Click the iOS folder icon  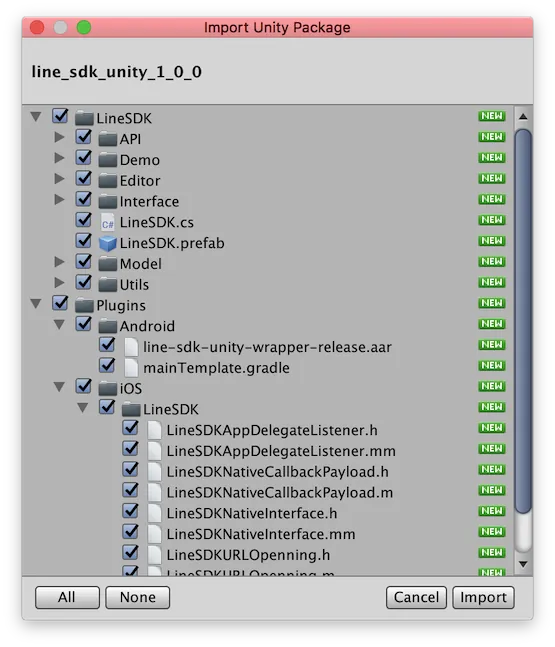point(108,388)
